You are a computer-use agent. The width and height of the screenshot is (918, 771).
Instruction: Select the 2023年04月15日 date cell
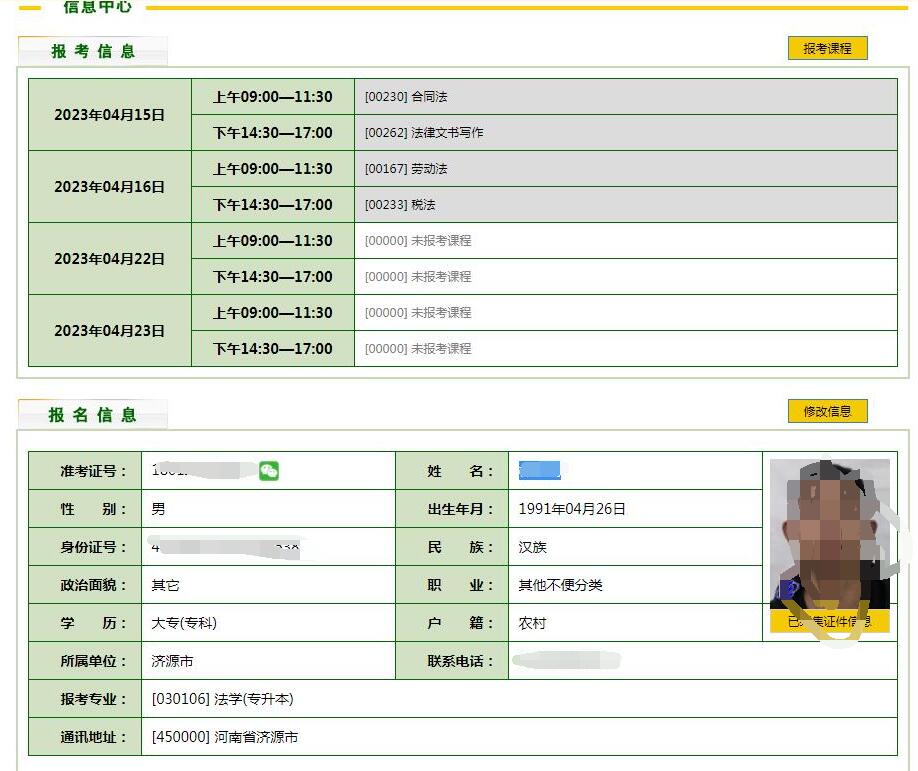(109, 115)
